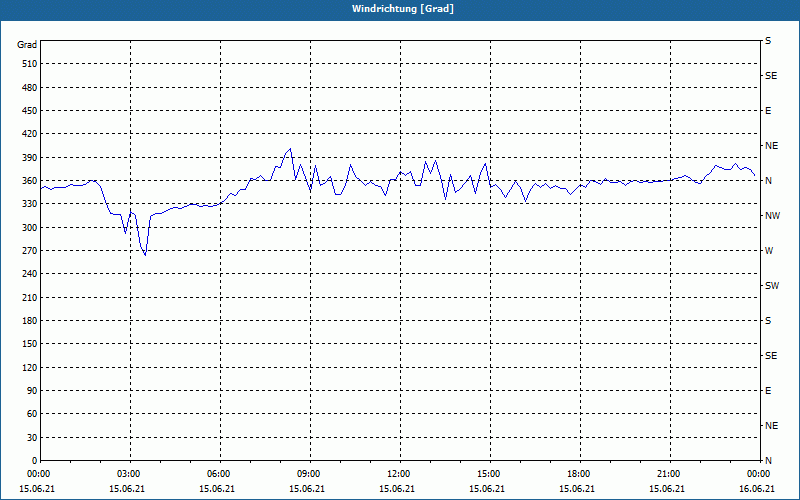Click the 480 value on the degree axis
Screen dimensions: 800x500
[29, 88]
